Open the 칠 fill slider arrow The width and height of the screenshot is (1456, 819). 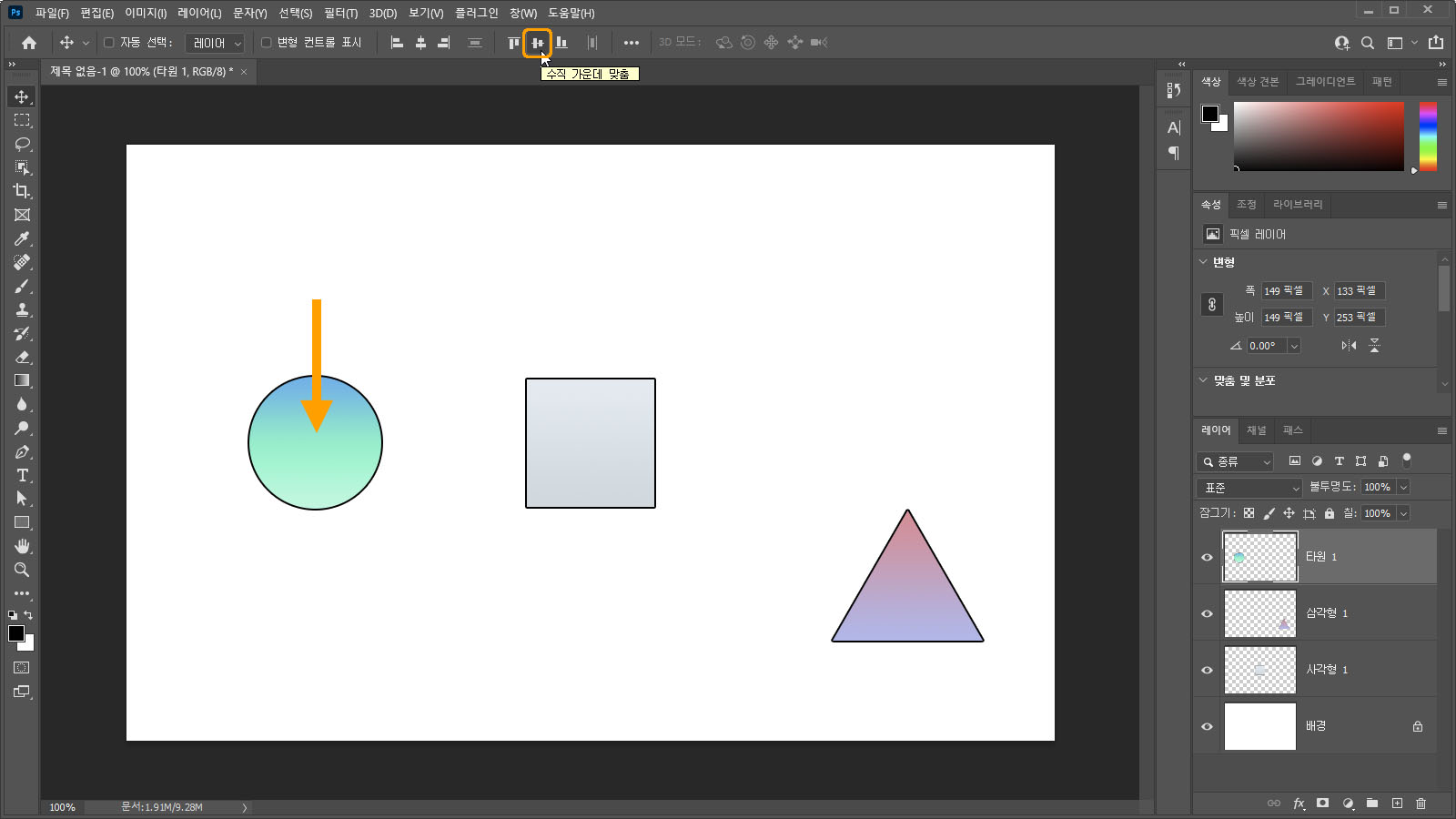tap(1403, 513)
